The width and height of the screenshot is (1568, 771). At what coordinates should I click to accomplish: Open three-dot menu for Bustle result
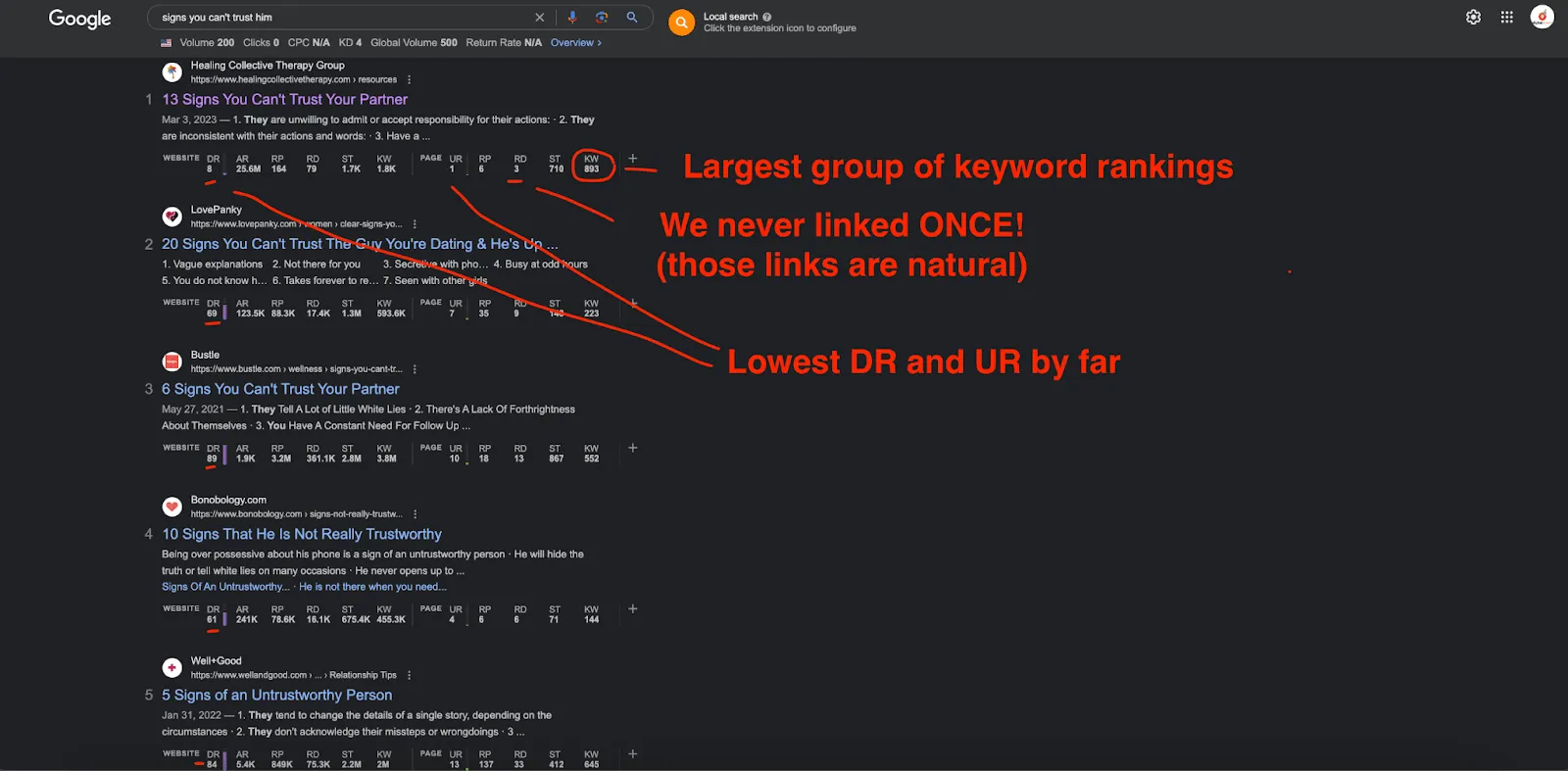[415, 369]
